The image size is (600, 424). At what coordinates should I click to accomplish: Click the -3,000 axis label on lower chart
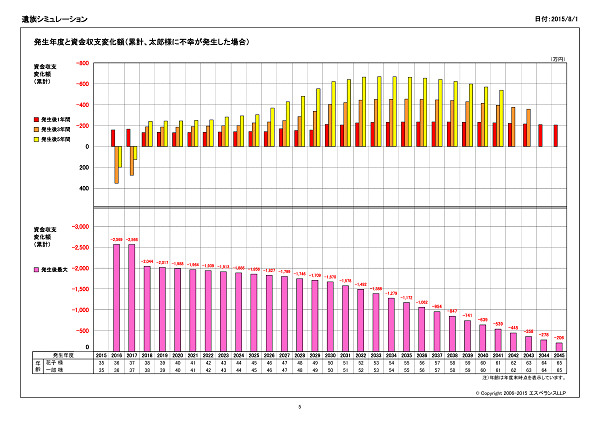point(81,228)
